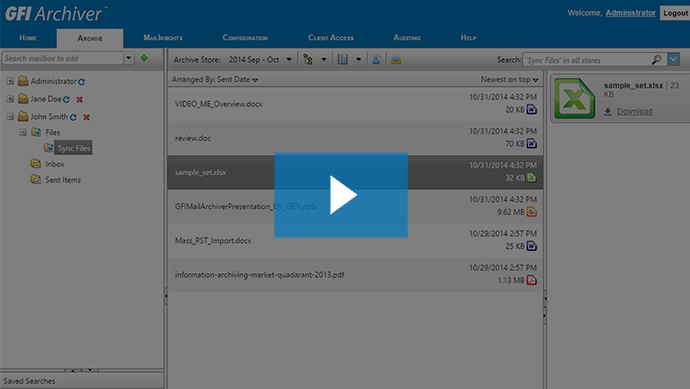
Task: Click the download arrow icon
Action: (608, 112)
